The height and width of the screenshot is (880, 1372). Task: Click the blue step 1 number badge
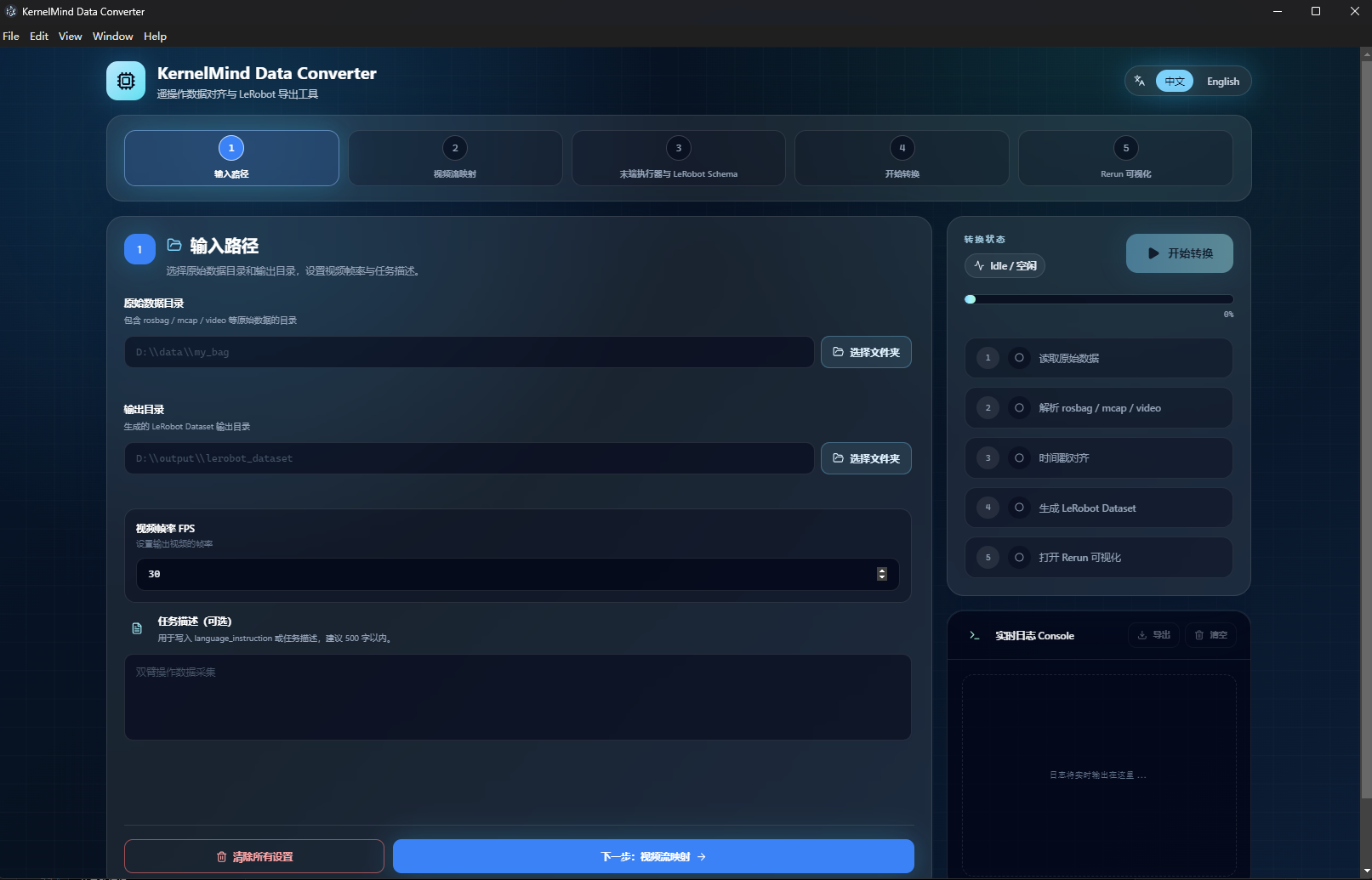pyautogui.click(x=139, y=249)
